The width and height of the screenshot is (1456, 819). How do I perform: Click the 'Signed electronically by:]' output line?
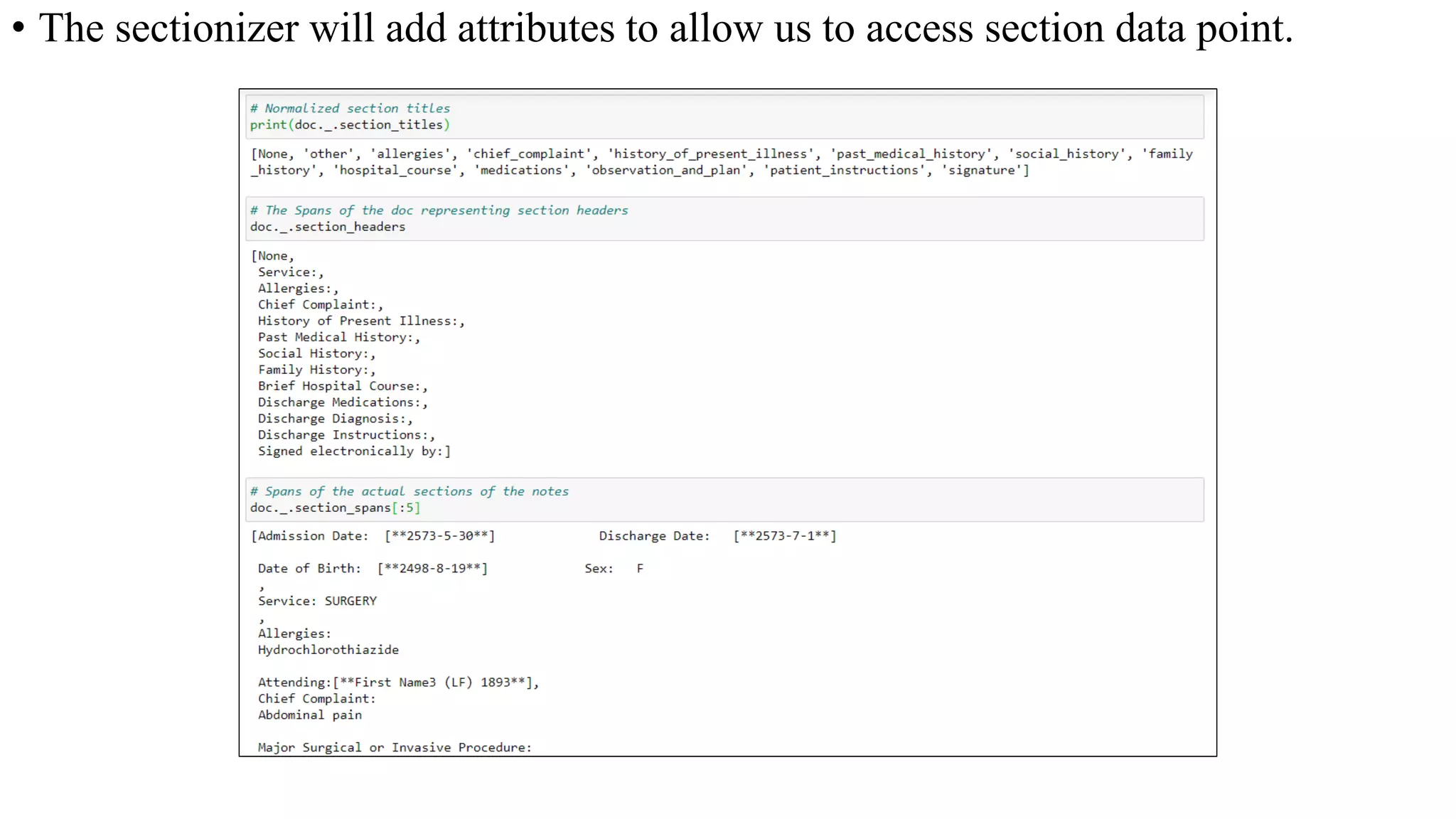coord(354,451)
